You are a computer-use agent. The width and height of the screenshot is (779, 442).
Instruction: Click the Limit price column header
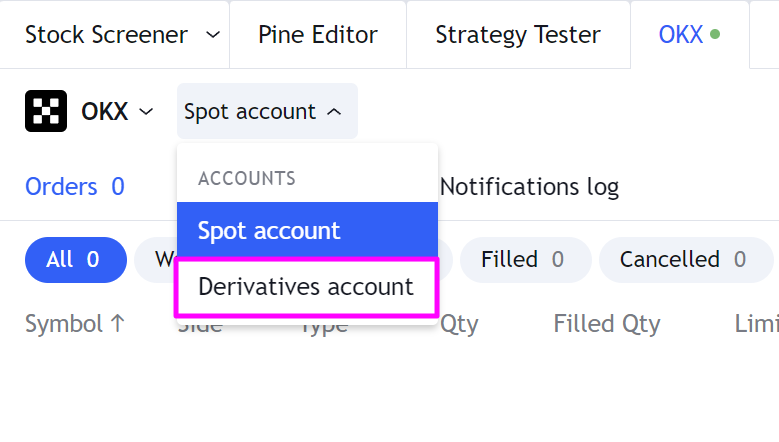tap(756, 324)
